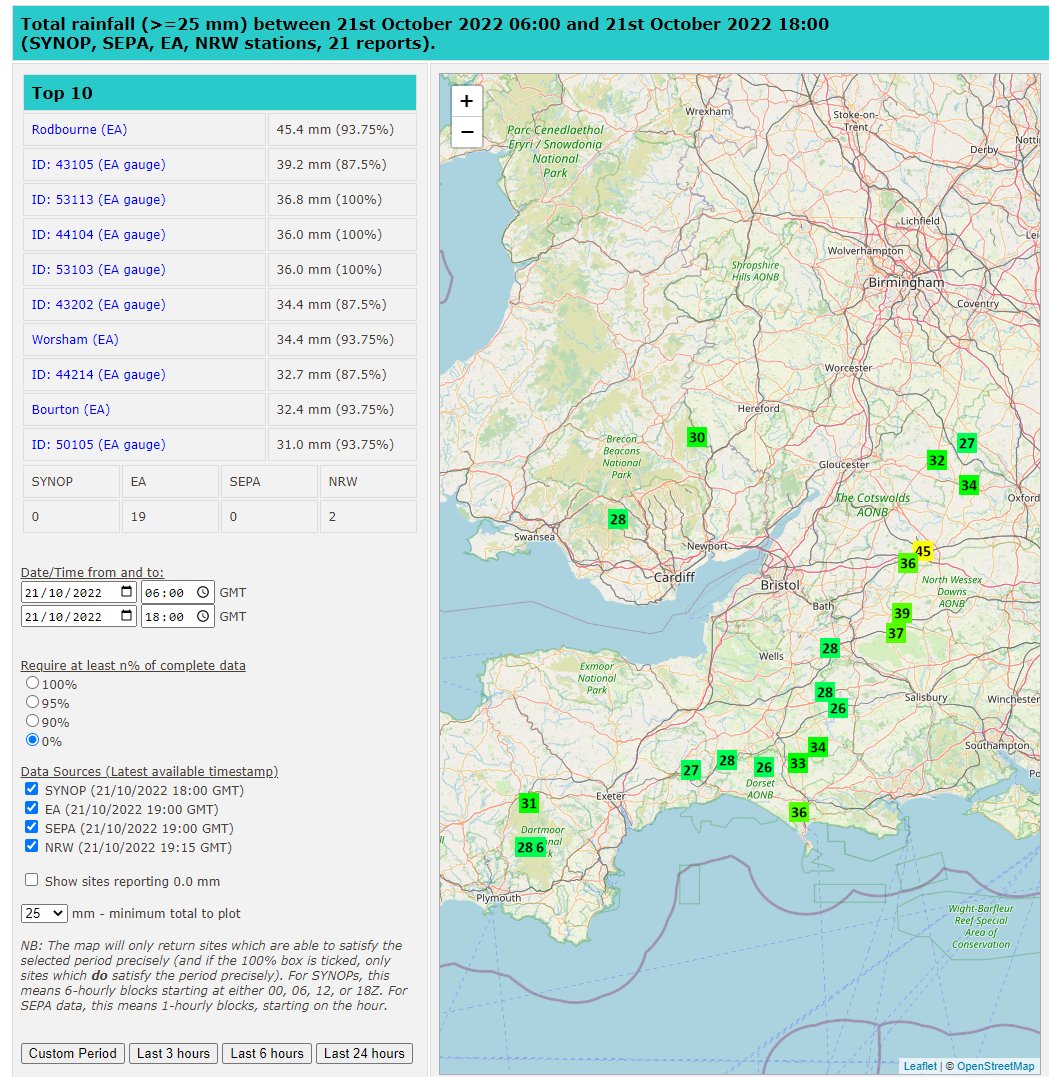Image resolution: width=1049 pixels, height=1077 pixels.
Task: Click the 28 marker near Wells
Action: 830,648
